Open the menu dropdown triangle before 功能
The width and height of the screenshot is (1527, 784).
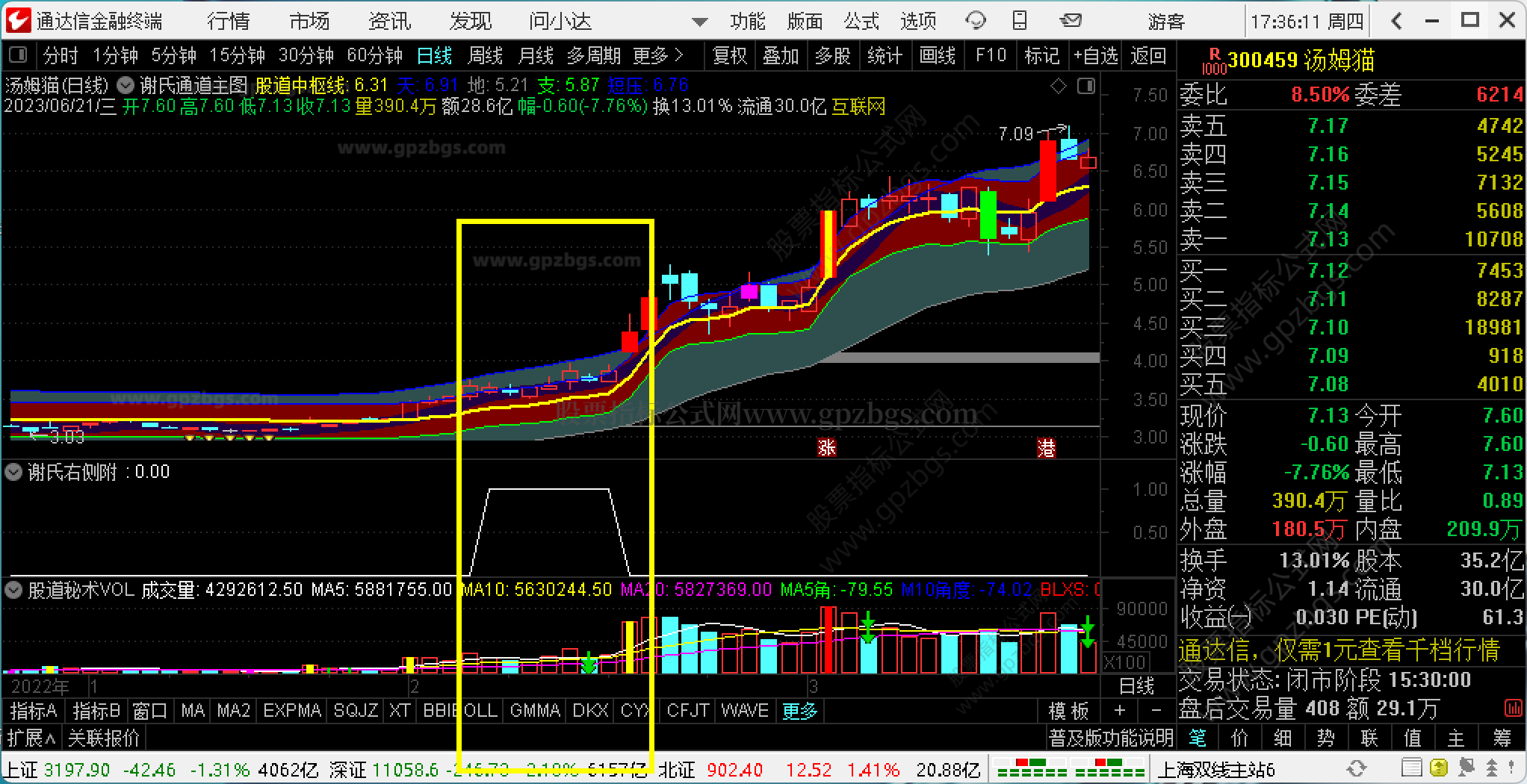click(699, 22)
